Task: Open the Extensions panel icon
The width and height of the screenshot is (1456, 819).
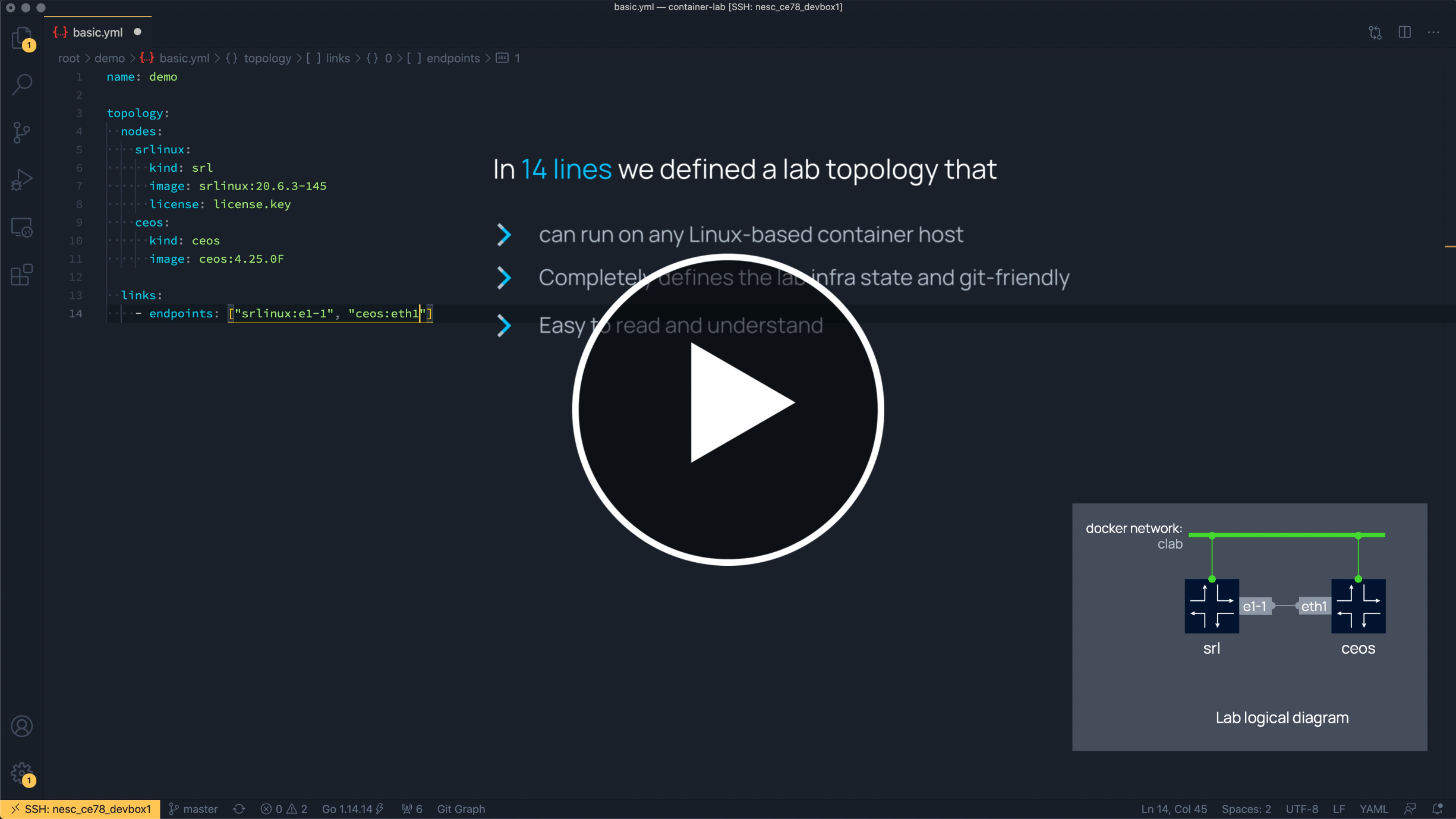Action: point(22,276)
